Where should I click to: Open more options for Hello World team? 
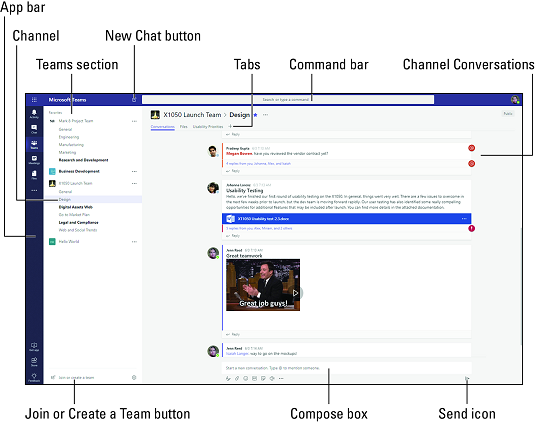[x=134, y=242]
